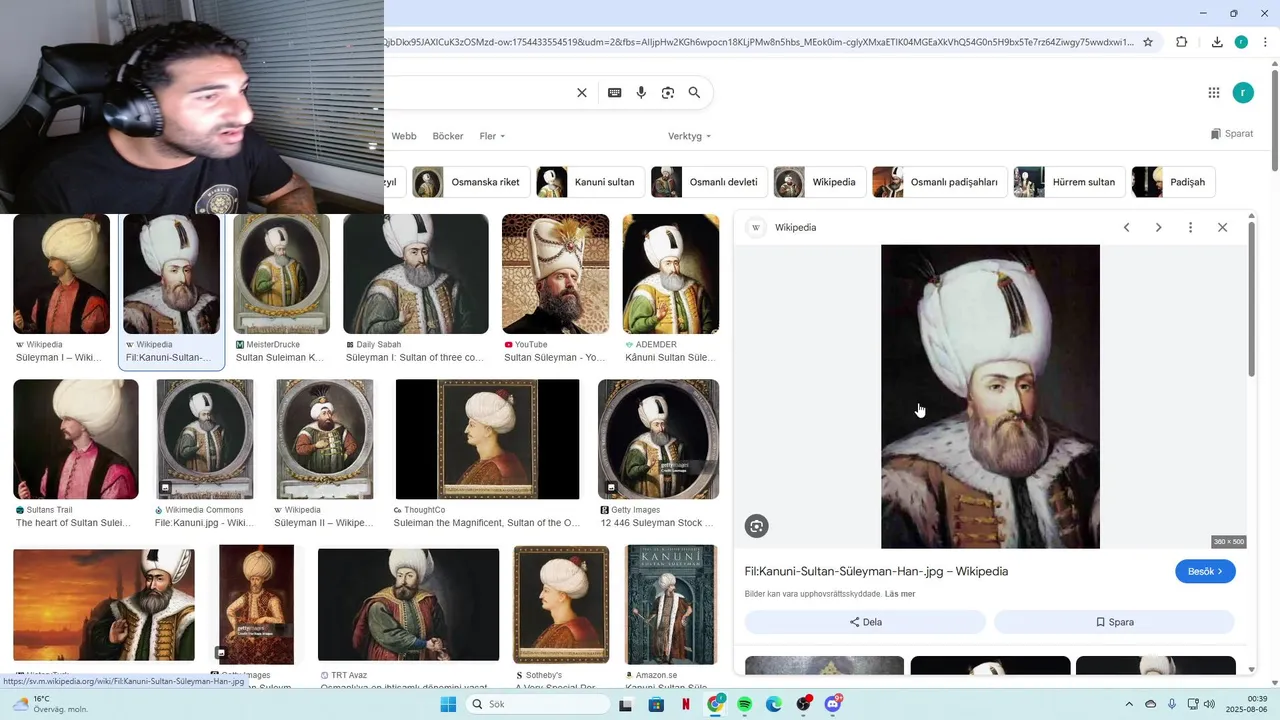This screenshot has height=720, width=1280.
Task: Open the Chrome profile avatar in the toolbar
Action: 1241,42
